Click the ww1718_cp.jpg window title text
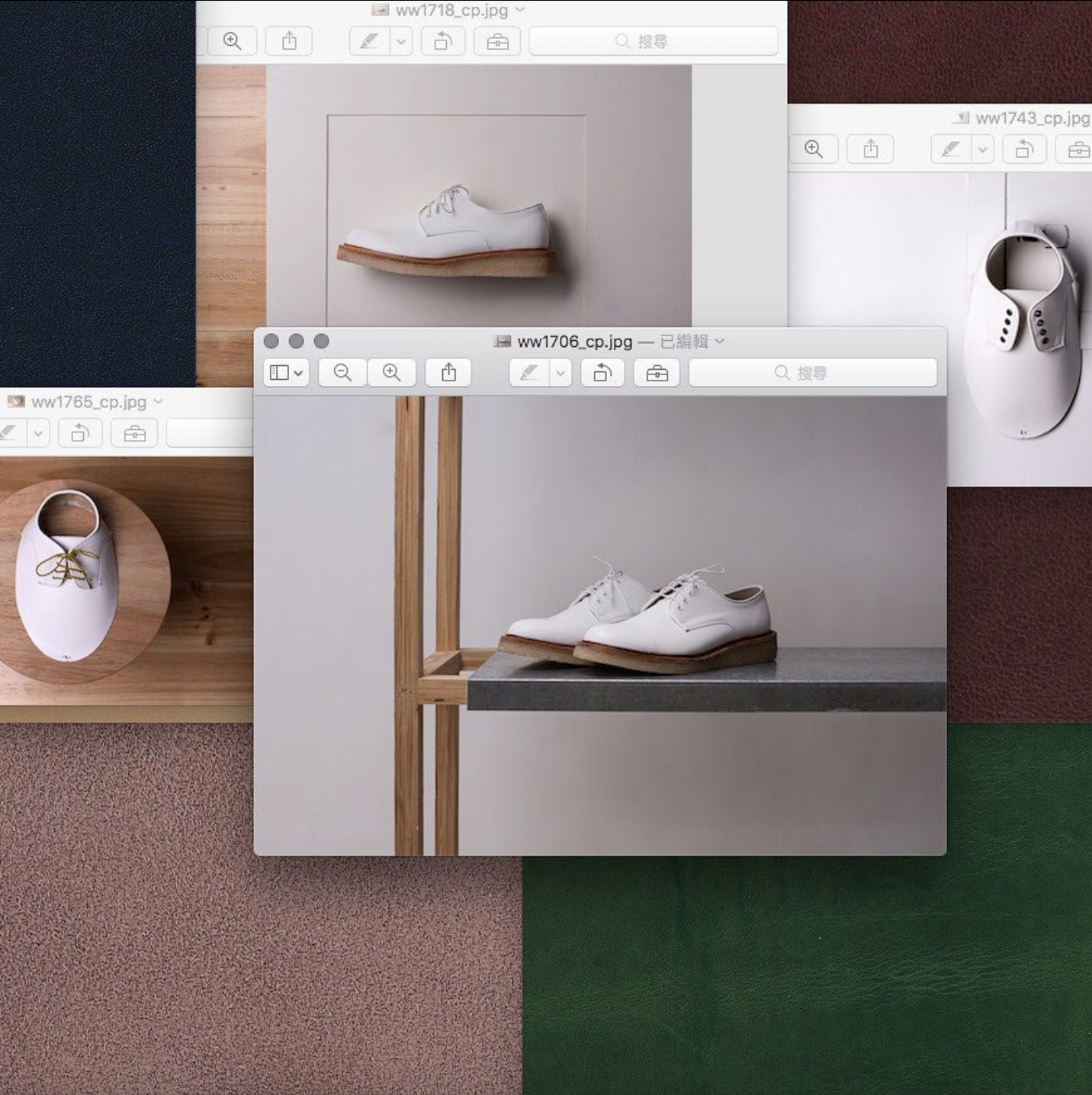 (452, 10)
